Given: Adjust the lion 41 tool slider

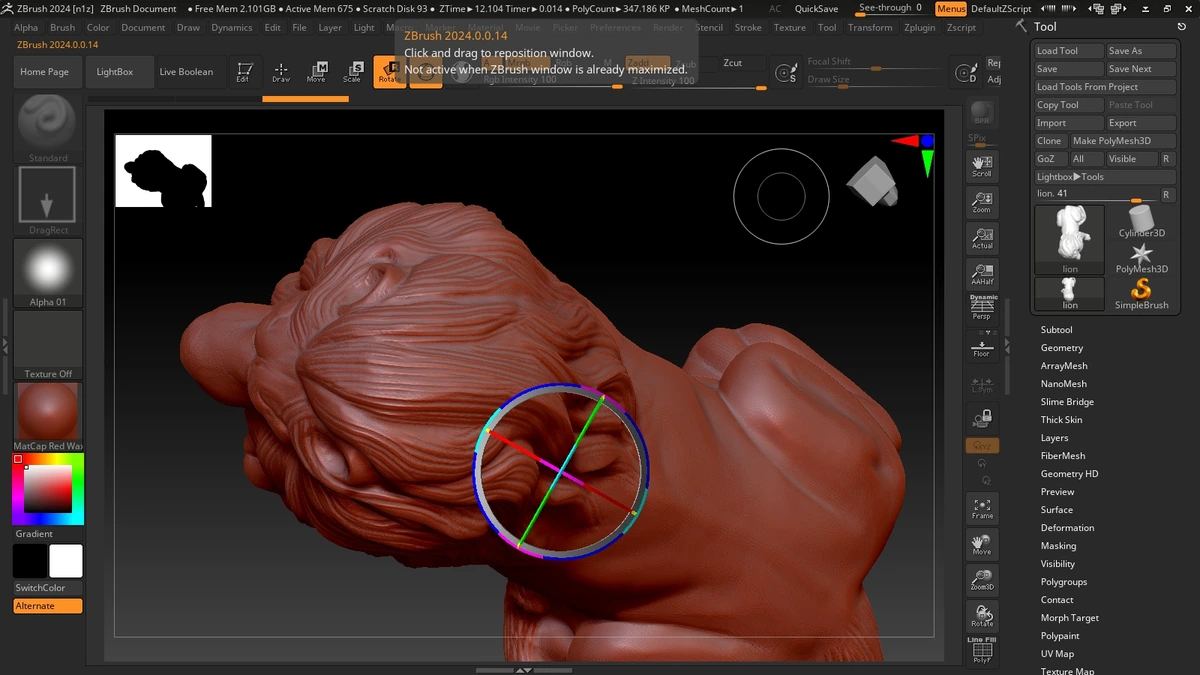Looking at the screenshot, I should (x=1095, y=194).
